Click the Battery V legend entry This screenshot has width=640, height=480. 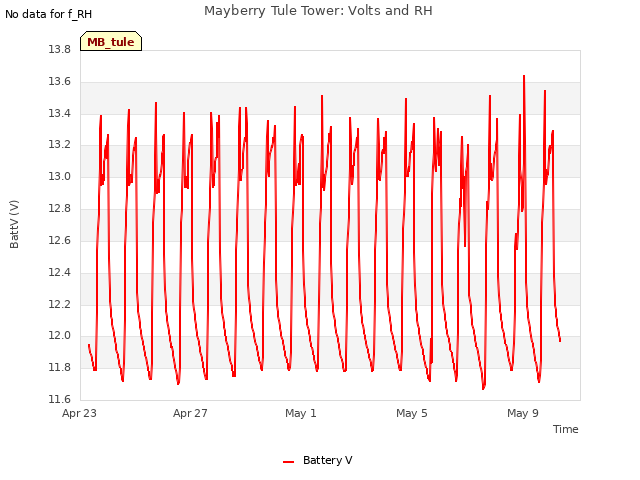click(x=318, y=460)
